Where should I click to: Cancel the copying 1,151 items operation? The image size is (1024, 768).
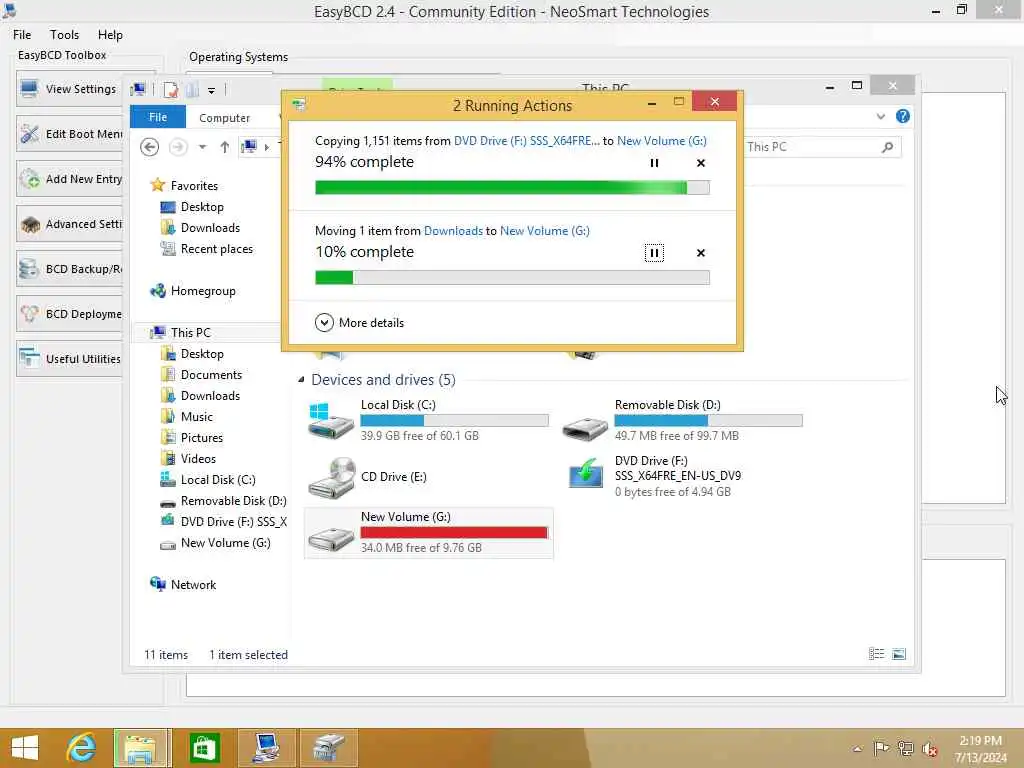click(701, 163)
